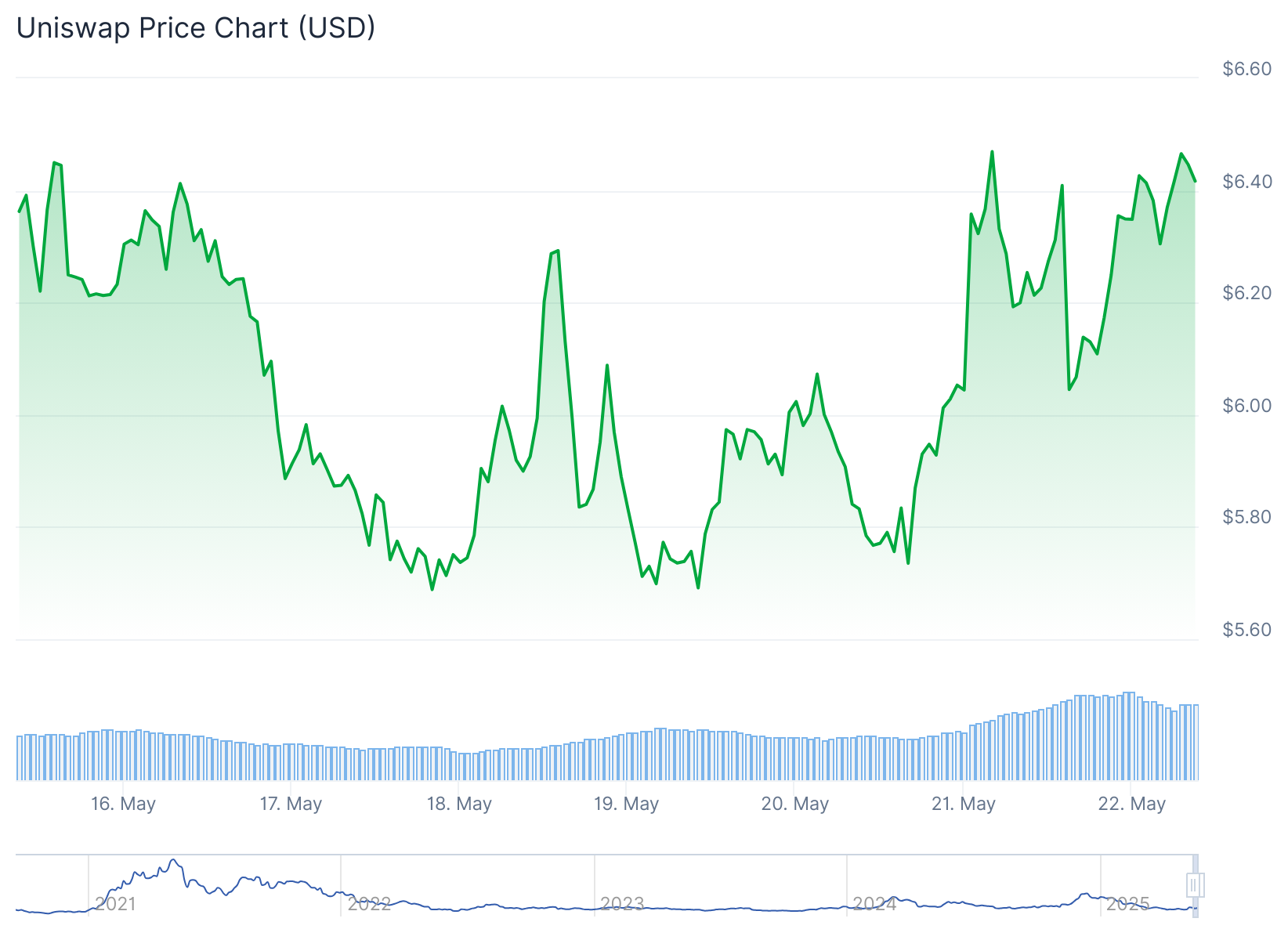
Task: Click the $6.20 price axis label
Action: pyautogui.click(x=1247, y=293)
